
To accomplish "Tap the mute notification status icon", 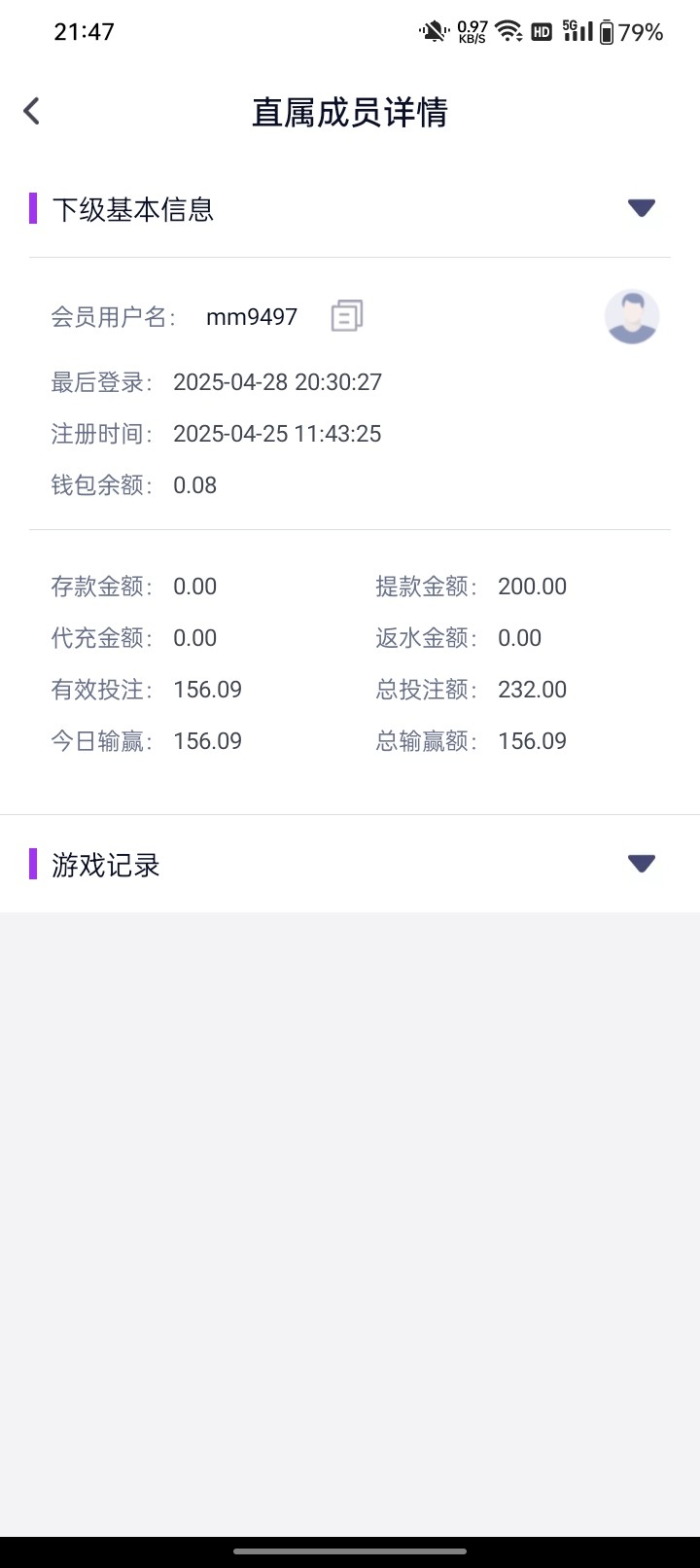I will 433,32.
